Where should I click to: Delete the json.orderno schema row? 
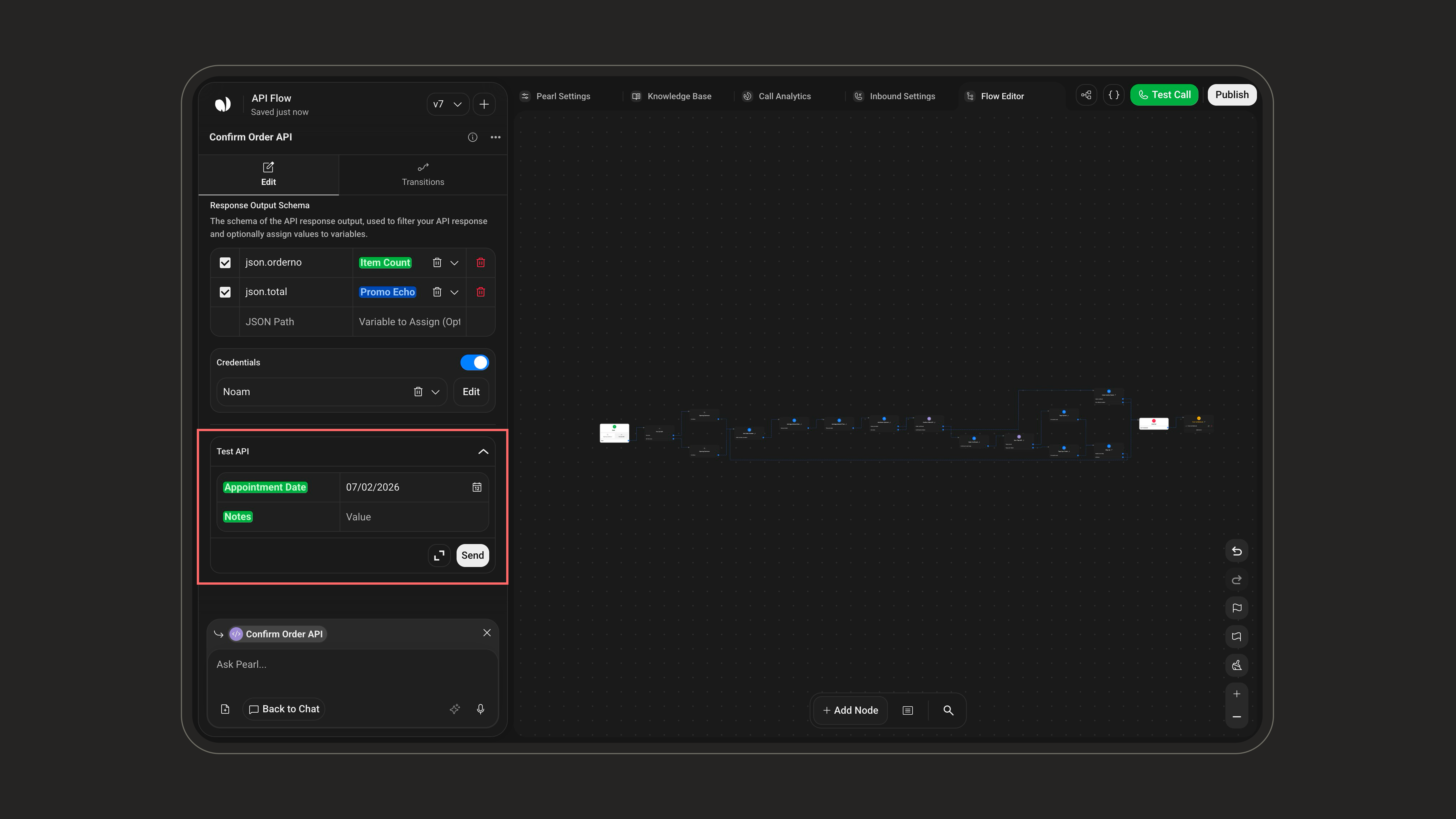coord(480,262)
